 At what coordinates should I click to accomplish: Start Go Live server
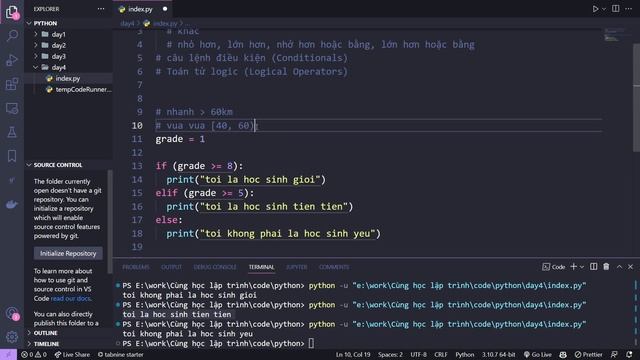[x=537, y=355]
